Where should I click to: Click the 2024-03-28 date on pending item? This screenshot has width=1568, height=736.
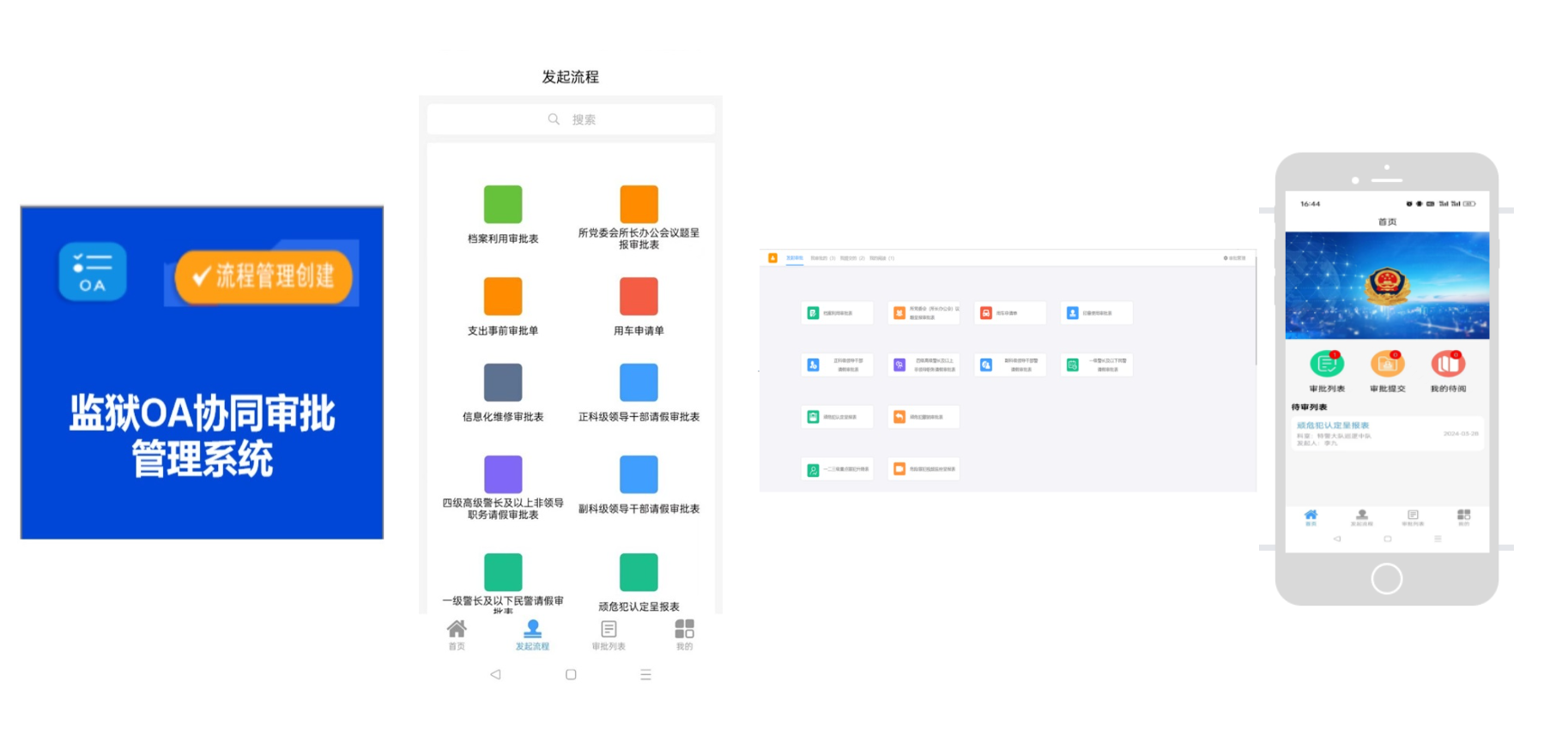[x=1461, y=433]
